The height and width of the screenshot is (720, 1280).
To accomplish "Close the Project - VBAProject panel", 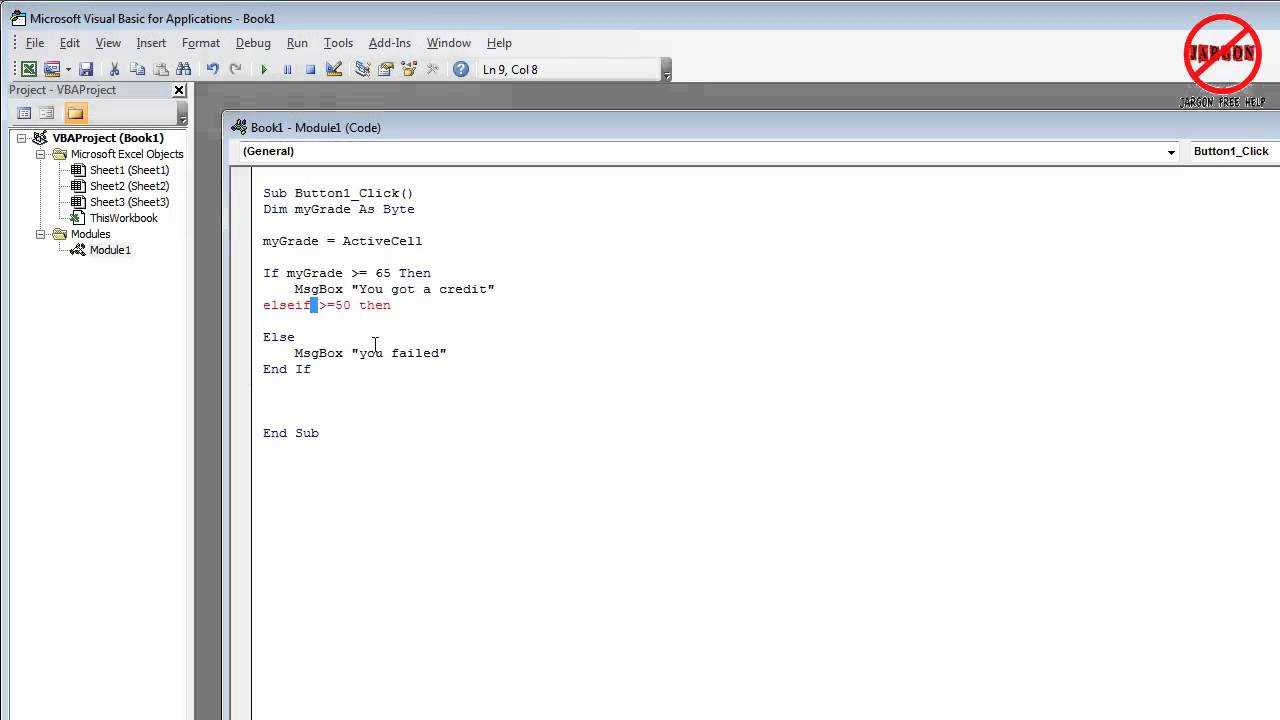I will tap(179, 90).
